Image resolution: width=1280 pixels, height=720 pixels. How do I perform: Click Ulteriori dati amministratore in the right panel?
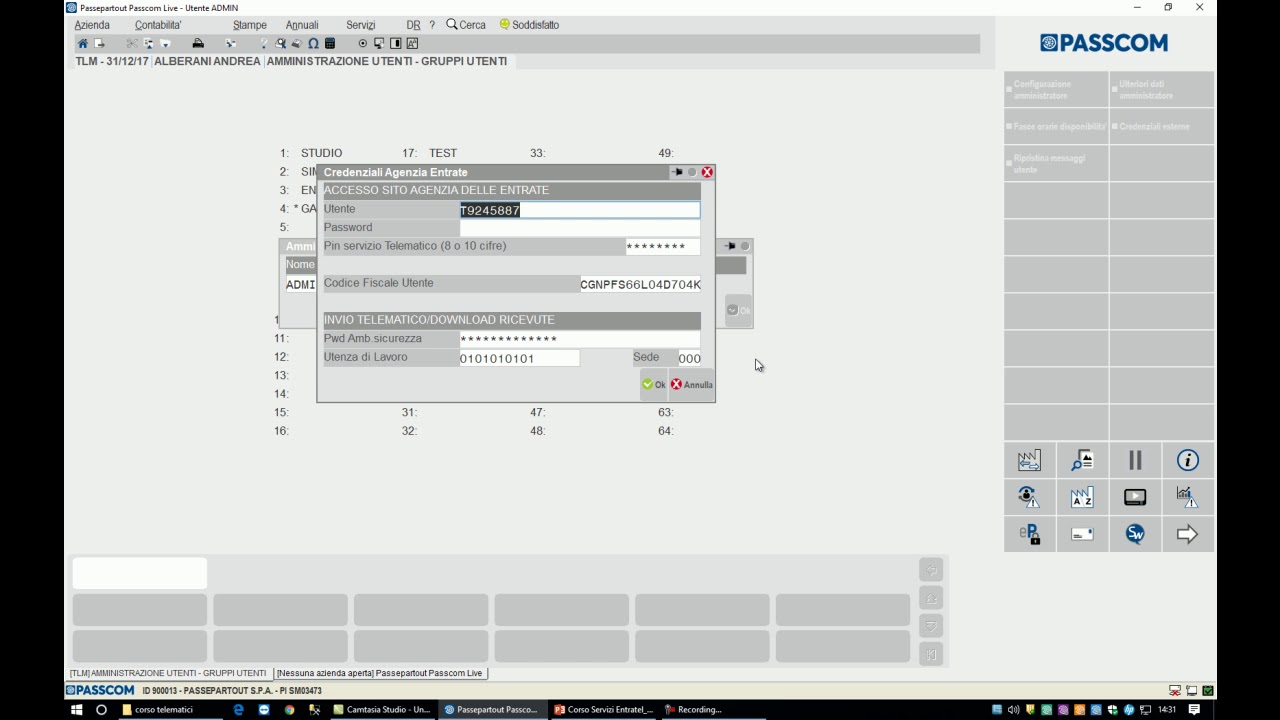pos(1162,90)
